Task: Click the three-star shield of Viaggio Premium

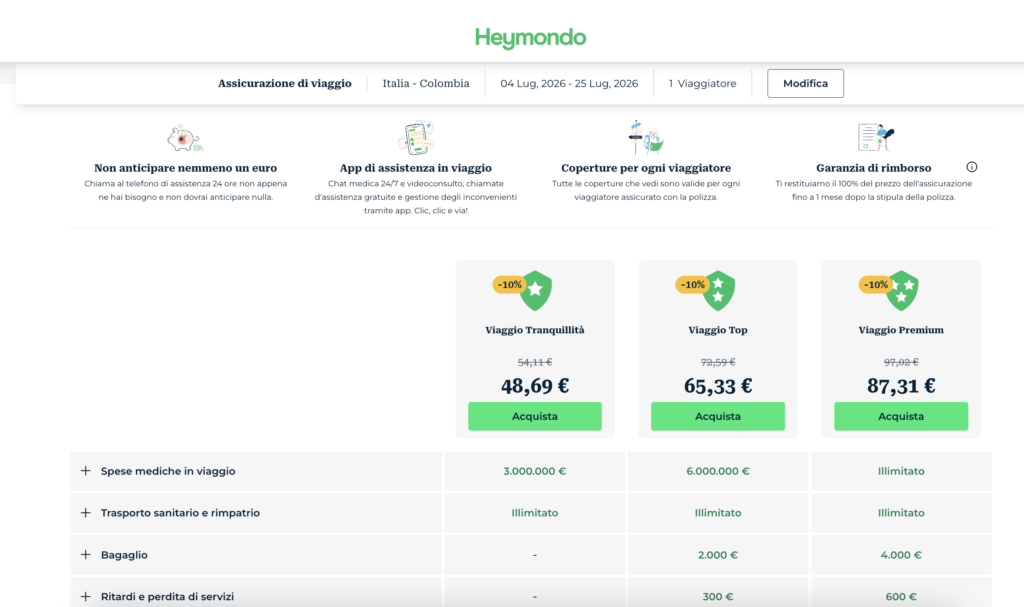Action: coord(903,291)
